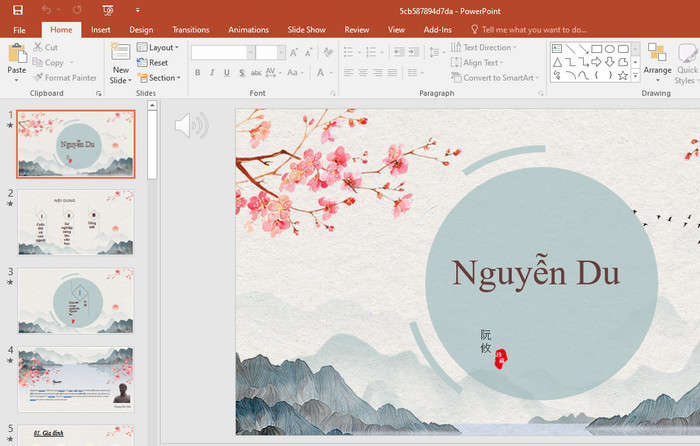Toggle Italic formatting
Screen dimensions: 700x446
pyautogui.click(x=213, y=73)
